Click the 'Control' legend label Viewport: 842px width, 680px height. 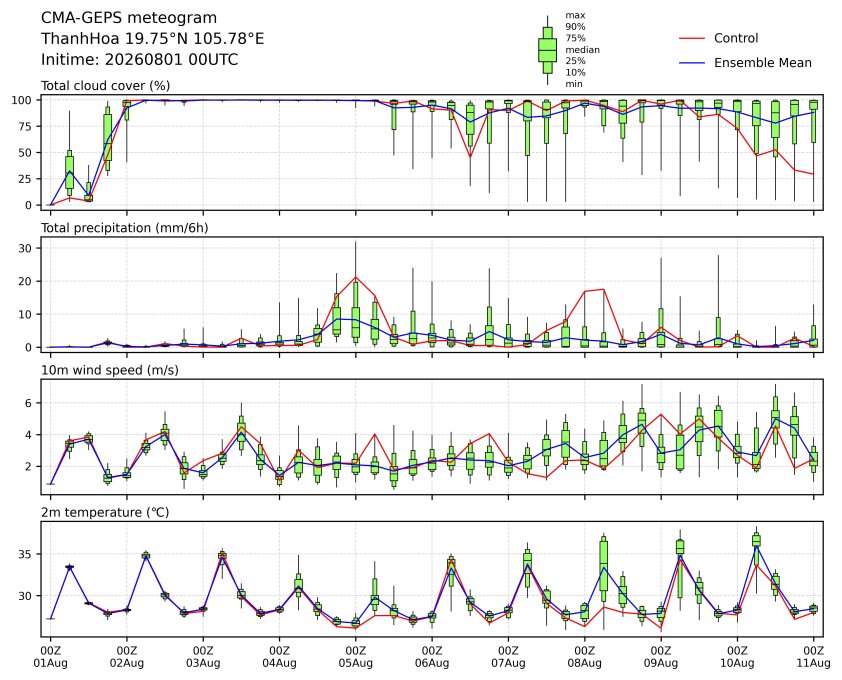pos(736,39)
